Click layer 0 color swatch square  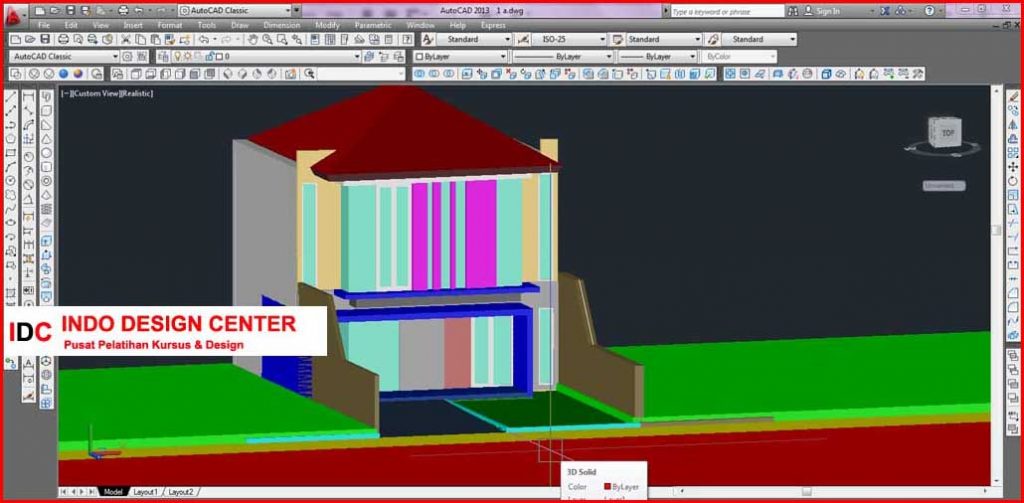tap(219, 56)
